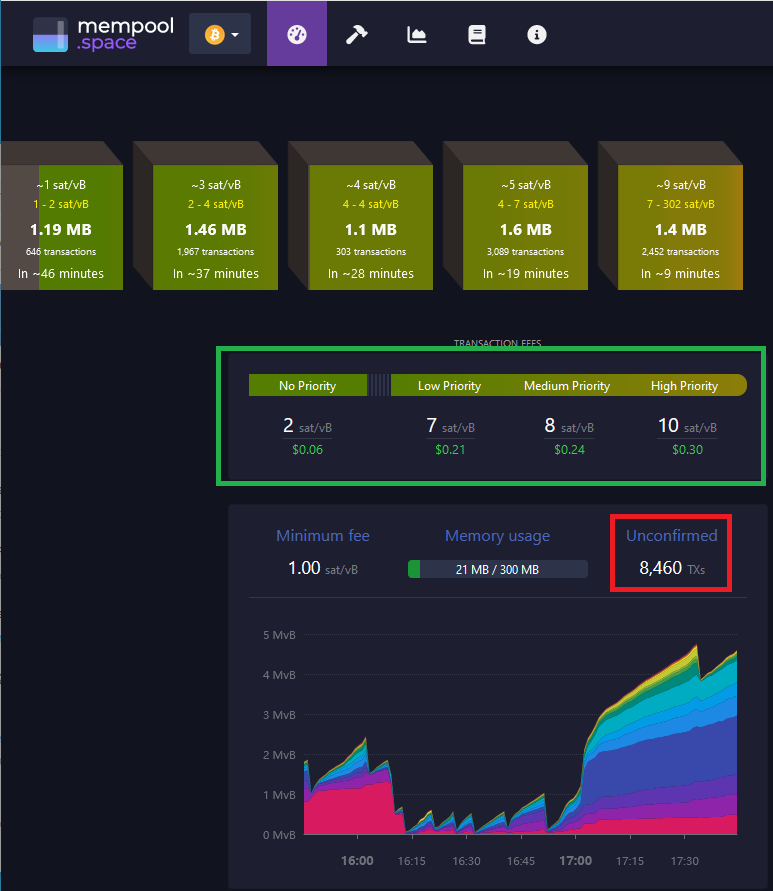Select the block arriving in ~9 minutes

(x=680, y=227)
